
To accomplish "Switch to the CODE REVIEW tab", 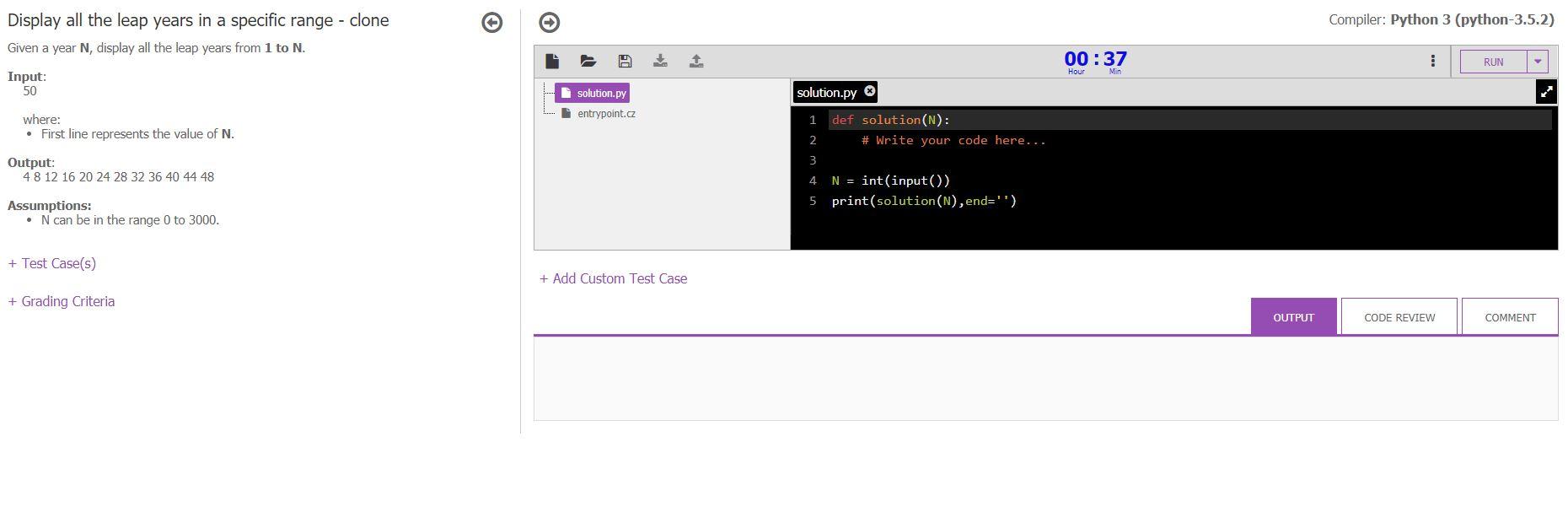I will tap(1399, 317).
